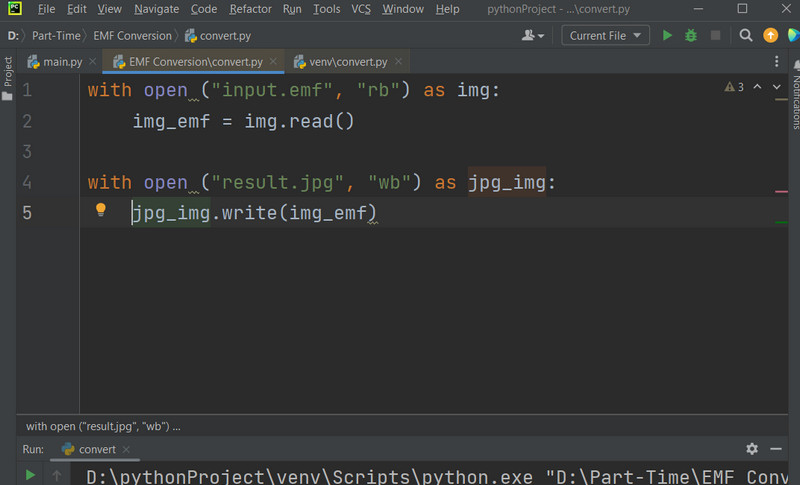The width and height of the screenshot is (800, 485).
Task: Open the Tools menu
Action: (327, 9)
